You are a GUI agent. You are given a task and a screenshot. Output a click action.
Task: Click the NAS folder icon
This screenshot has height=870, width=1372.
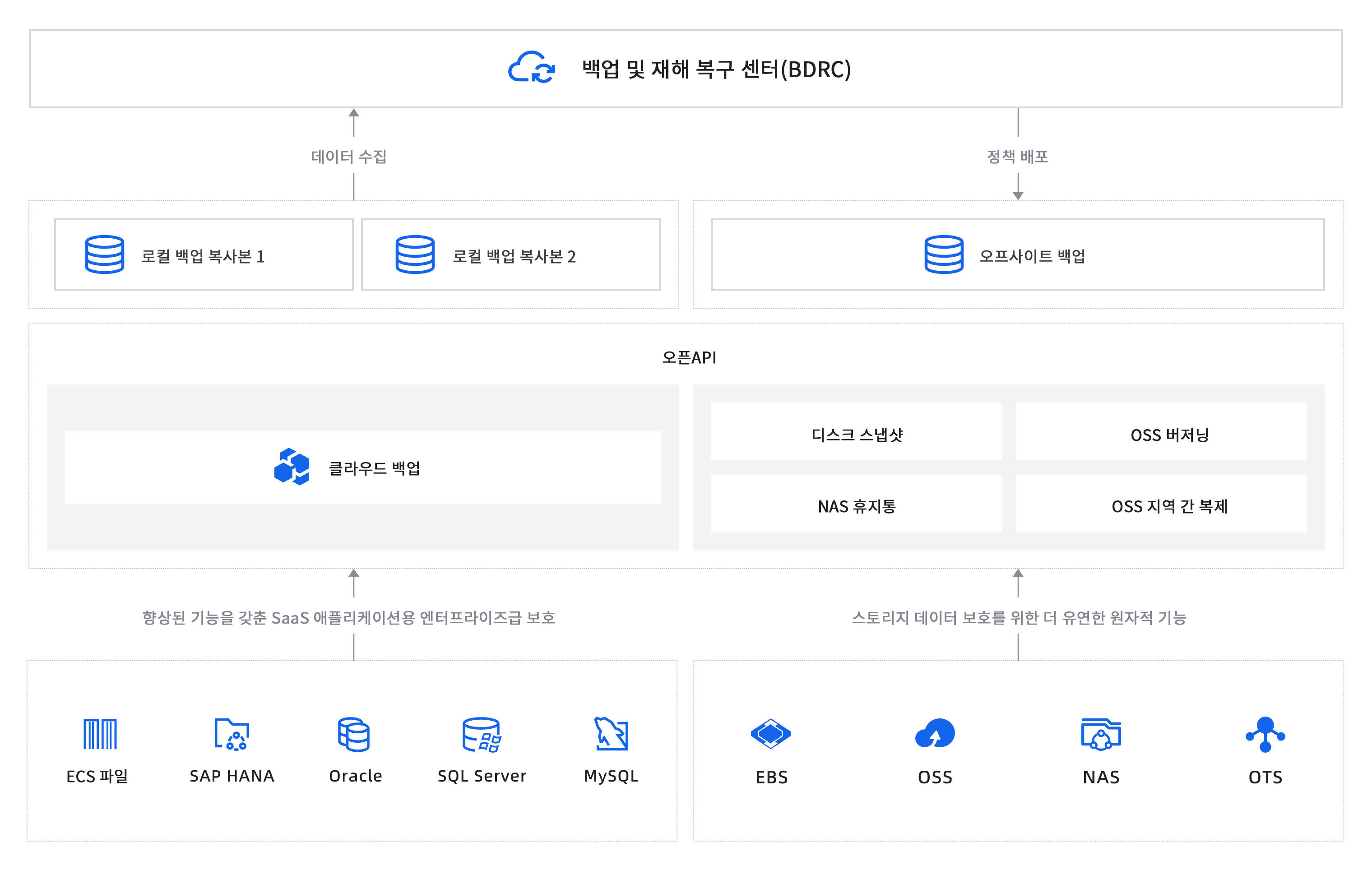pyautogui.click(x=1101, y=734)
